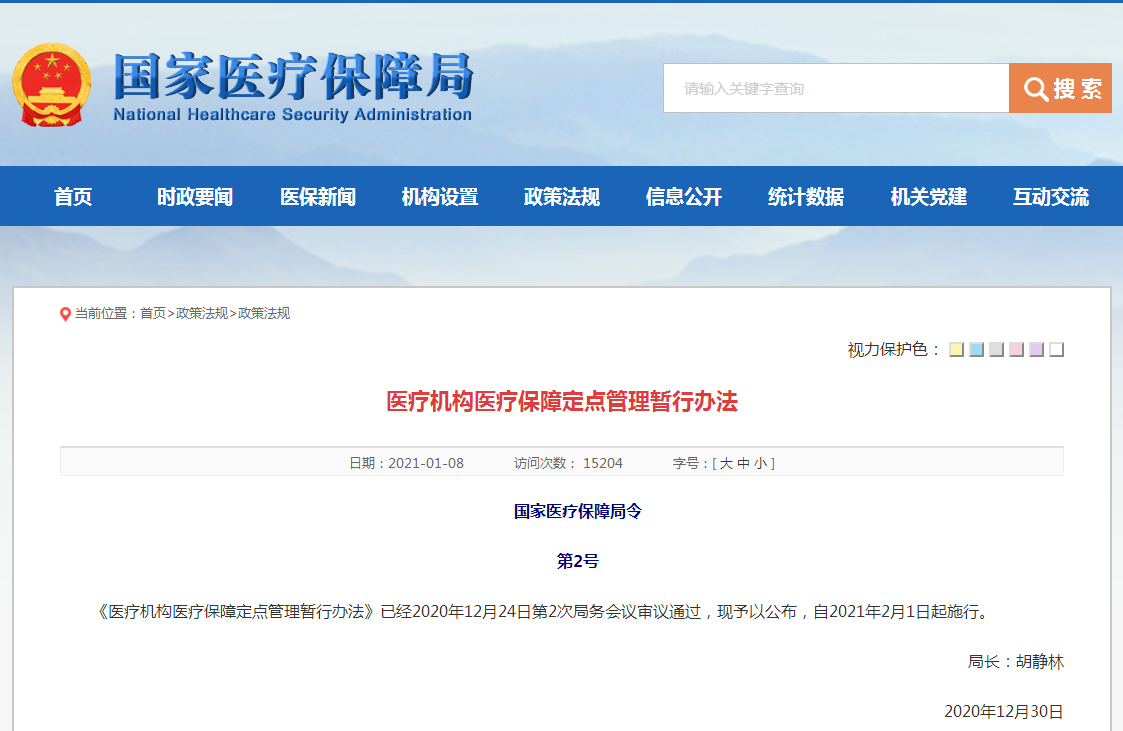This screenshot has width=1123, height=731.
Task: Click the keyword search input field
Action: click(836, 88)
